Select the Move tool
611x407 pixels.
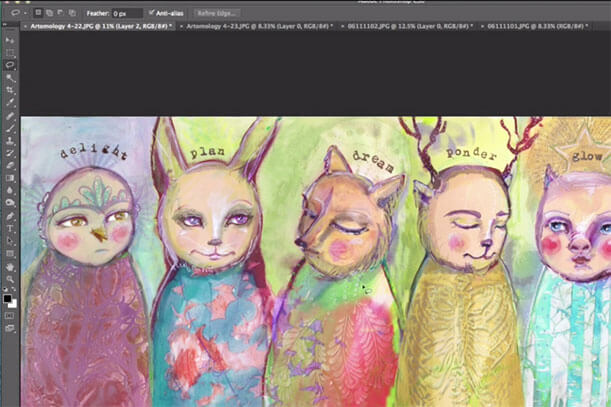click(x=10, y=41)
